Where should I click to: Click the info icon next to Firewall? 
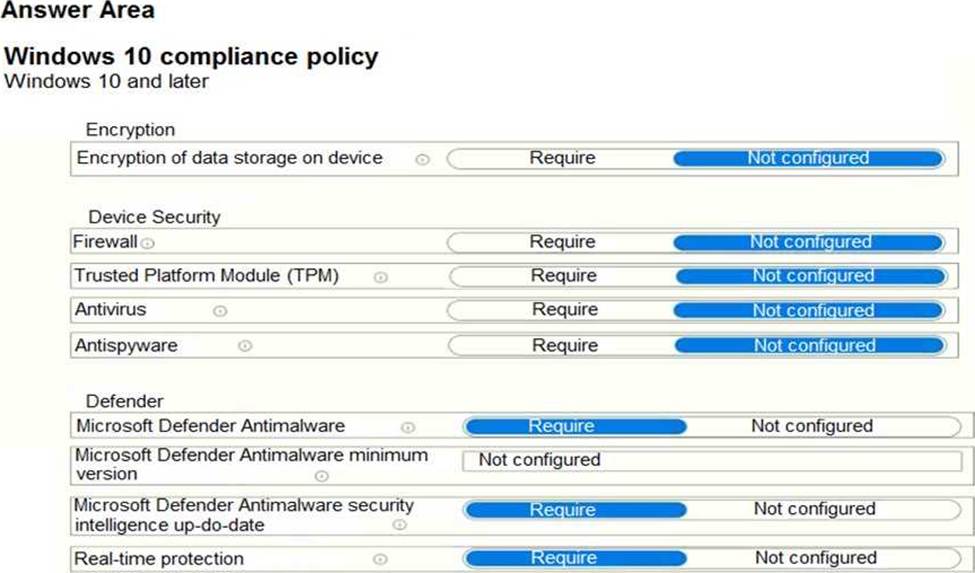[148, 243]
